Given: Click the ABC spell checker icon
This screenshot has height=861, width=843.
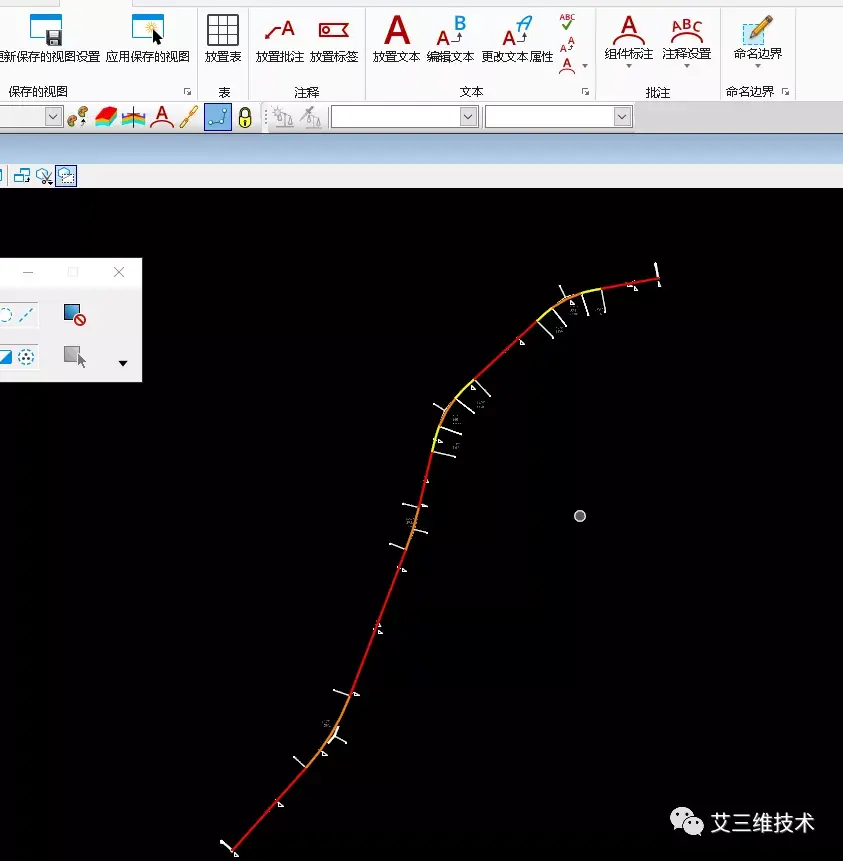Looking at the screenshot, I should (567, 21).
